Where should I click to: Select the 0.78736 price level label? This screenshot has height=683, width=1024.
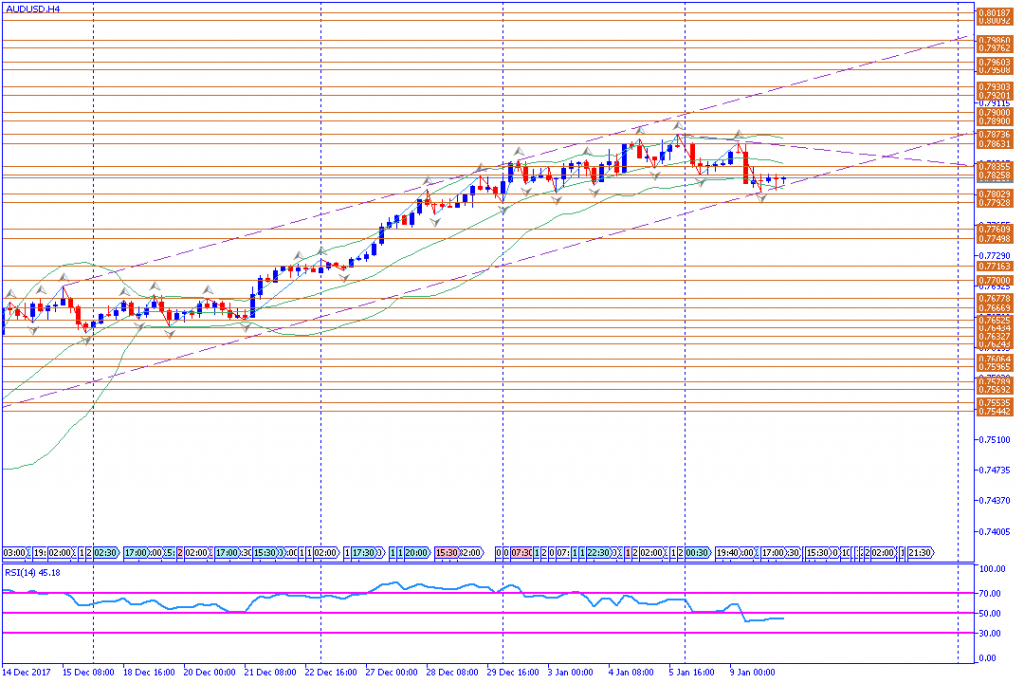992,134
